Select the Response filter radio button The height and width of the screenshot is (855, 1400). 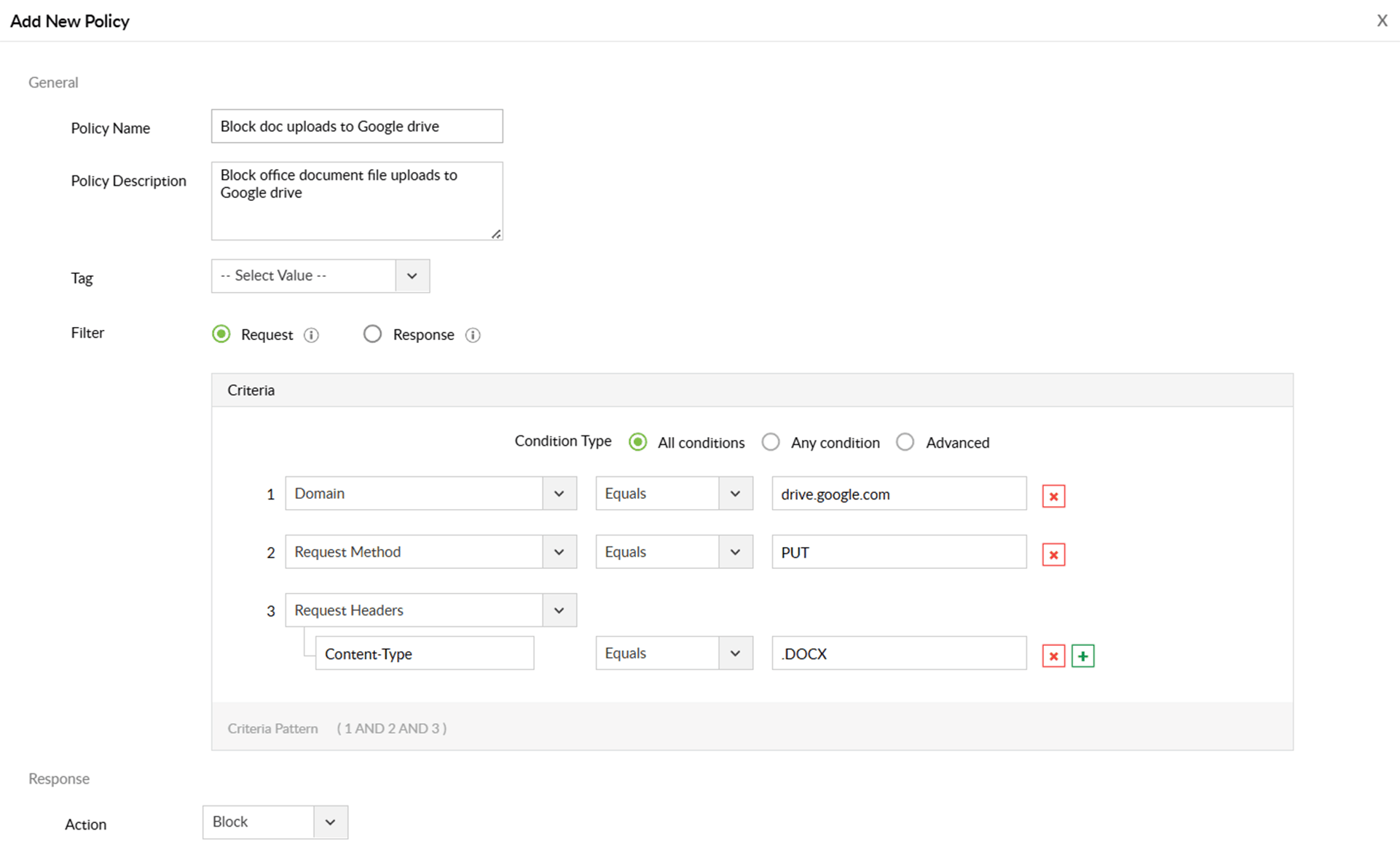click(x=372, y=334)
